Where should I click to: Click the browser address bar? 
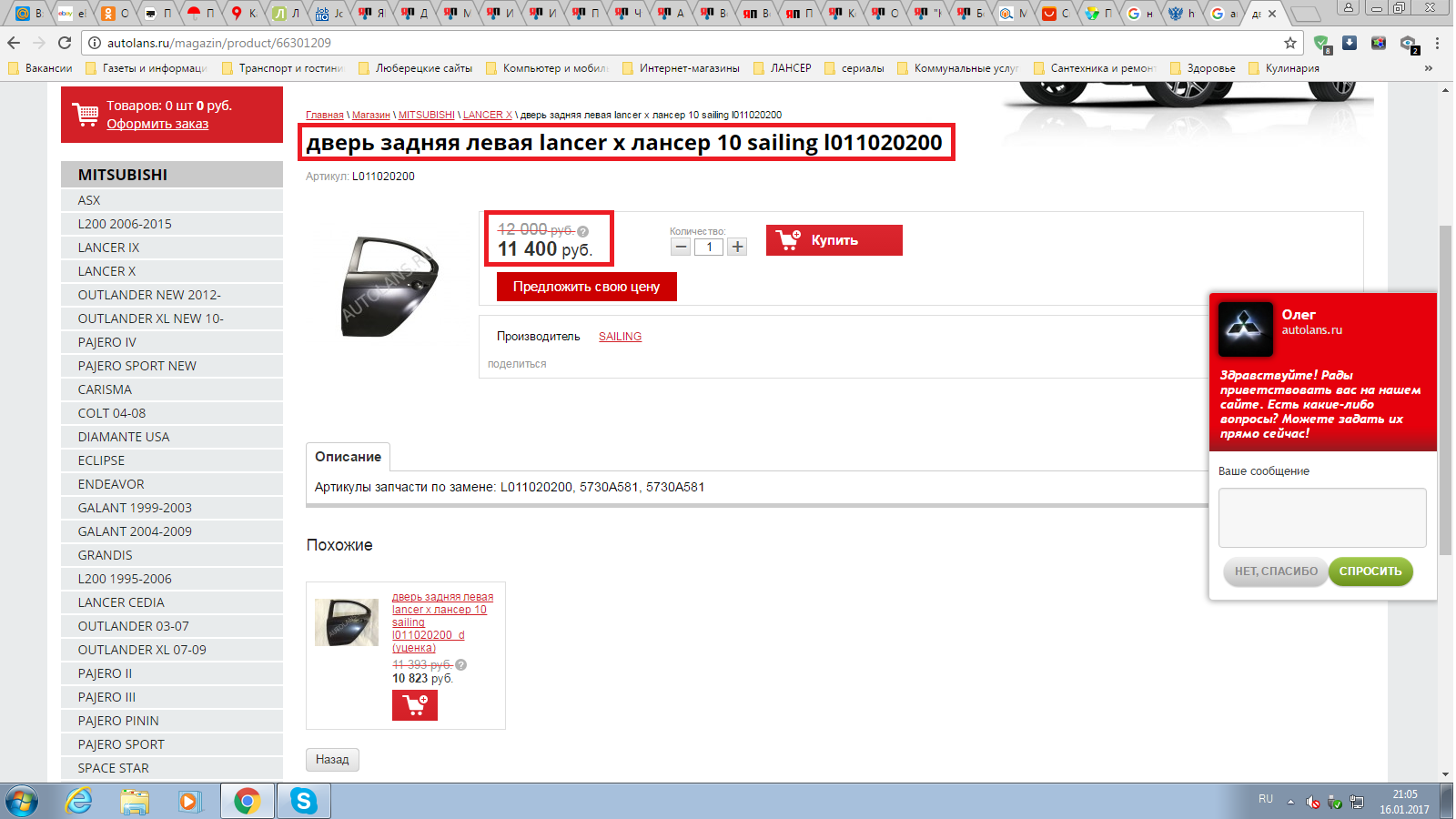[692, 43]
